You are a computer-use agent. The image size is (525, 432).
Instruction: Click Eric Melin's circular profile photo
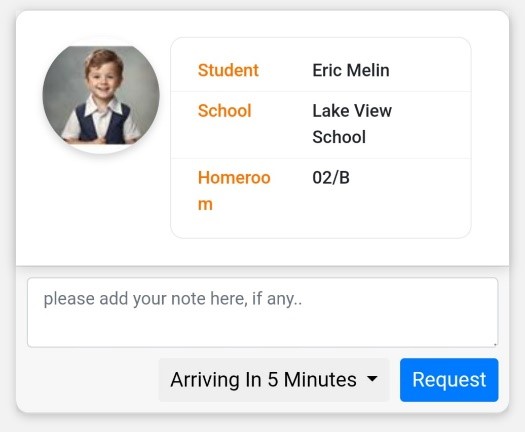tap(101, 95)
